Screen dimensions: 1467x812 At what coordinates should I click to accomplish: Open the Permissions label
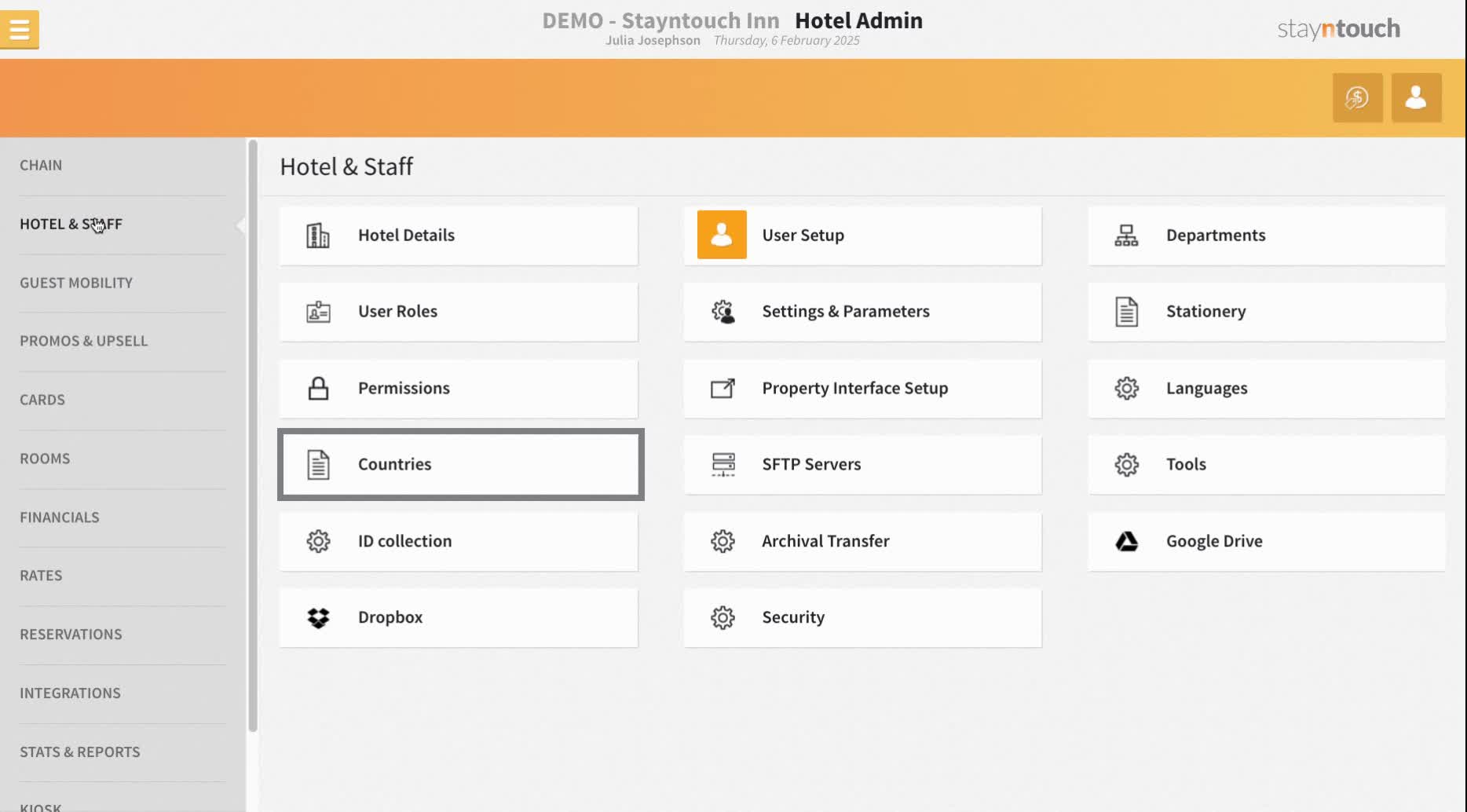404,388
